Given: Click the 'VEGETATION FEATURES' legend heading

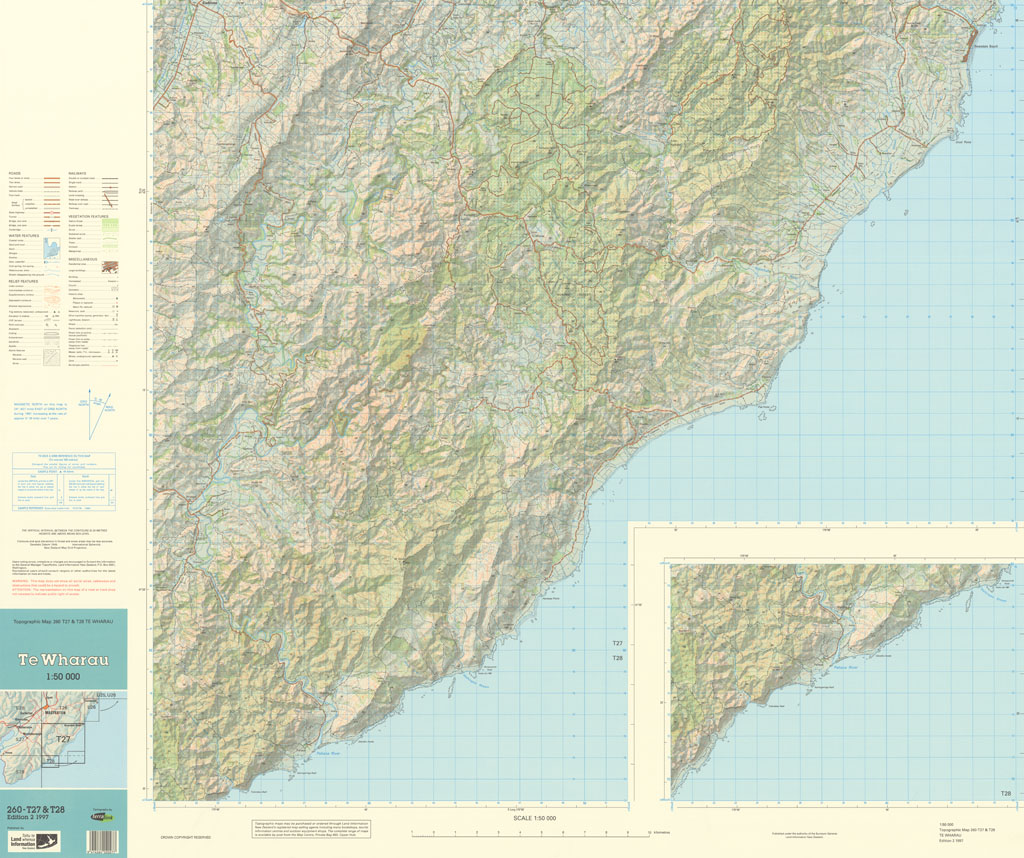Looking at the screenshot, I should click(88, 215).
